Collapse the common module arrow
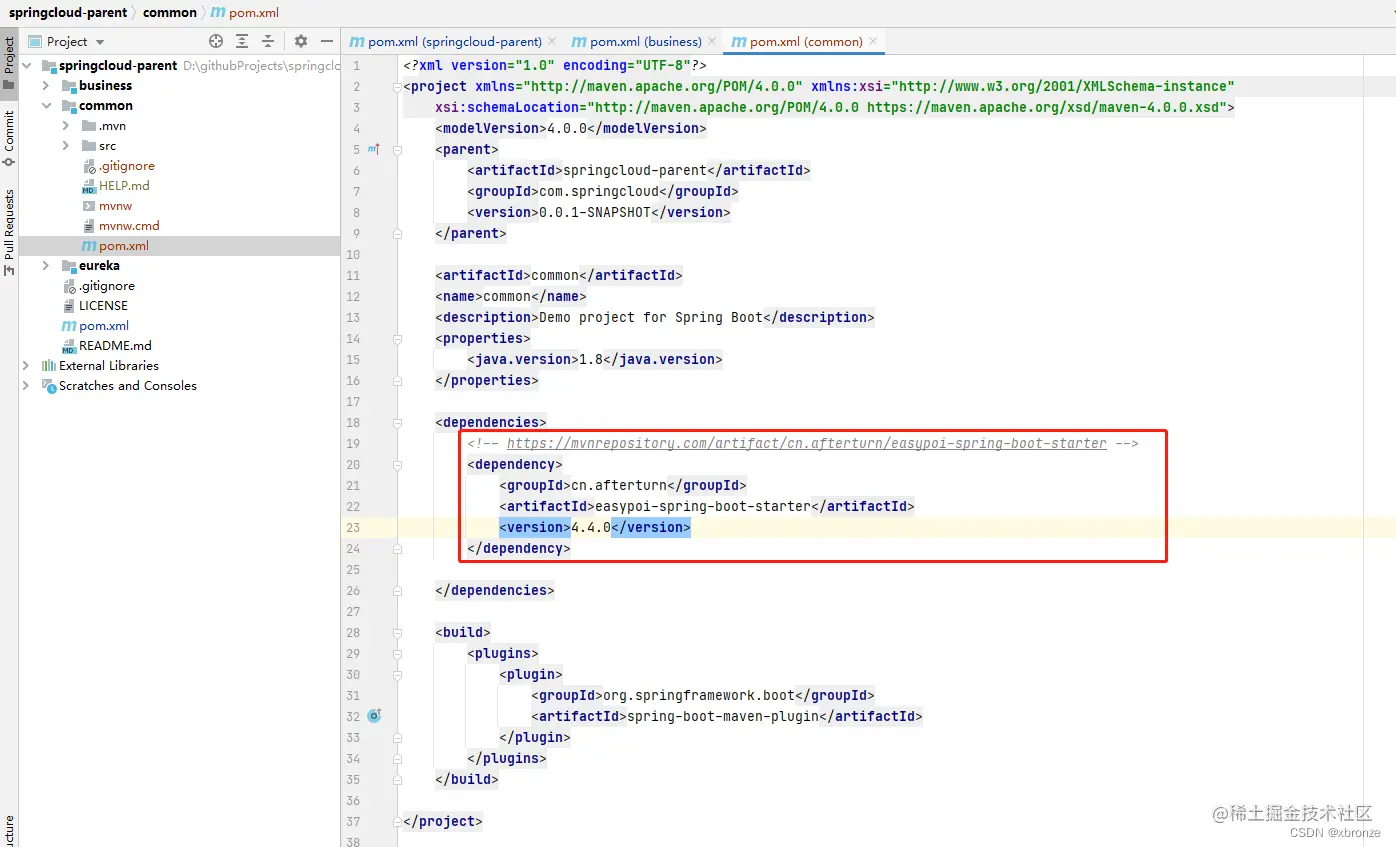 point(46,106)
